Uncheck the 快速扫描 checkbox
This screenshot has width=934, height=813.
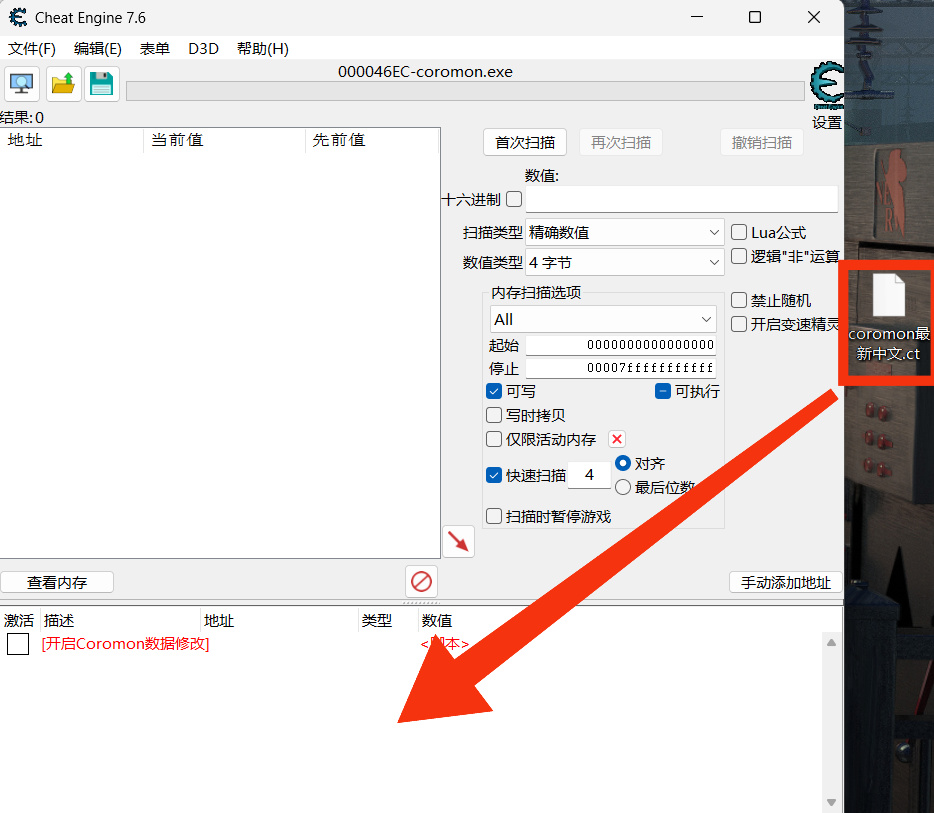point(494,475)
